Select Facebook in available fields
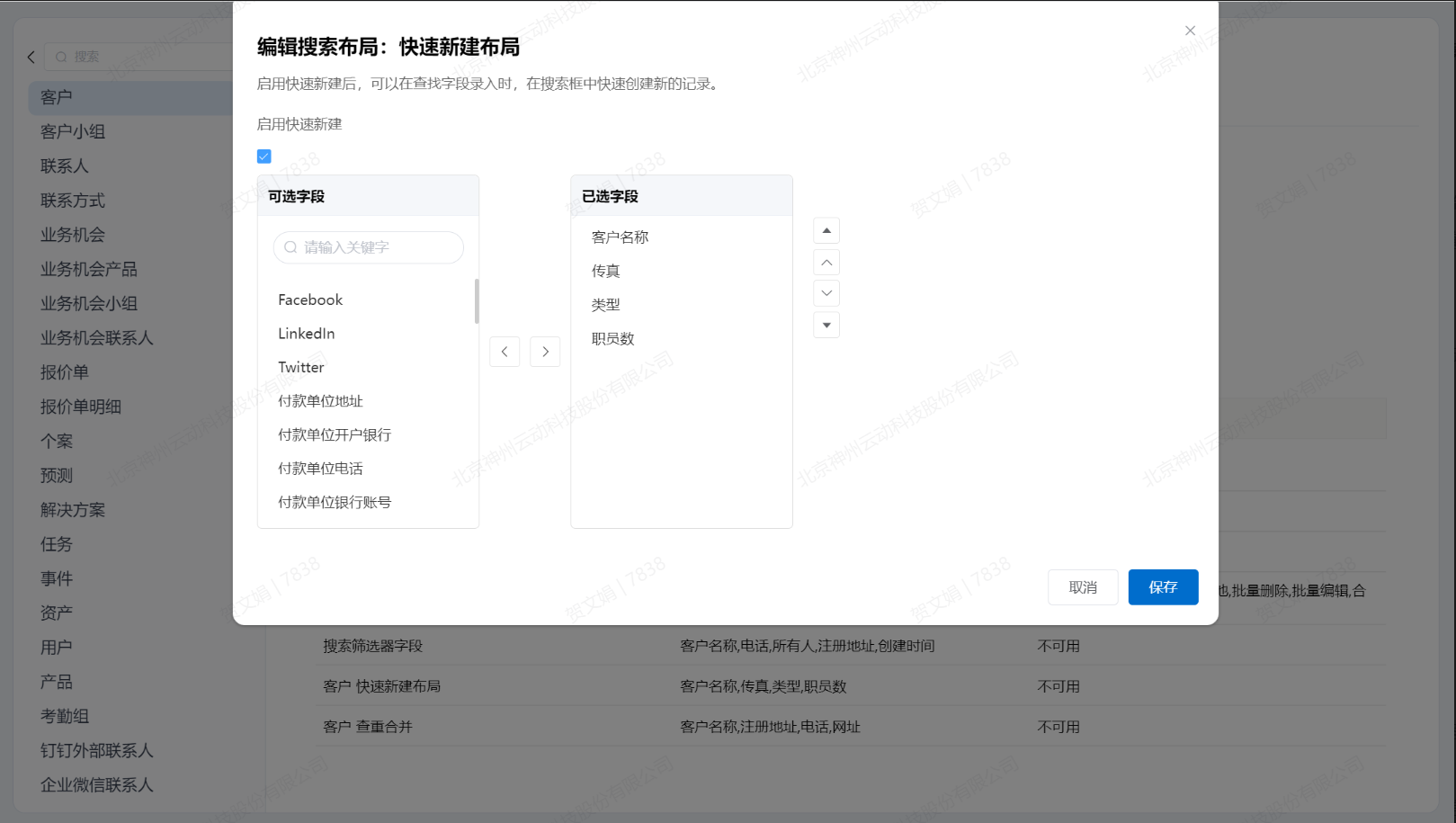Screen dimensions: 1456x823 coord(310,300)
